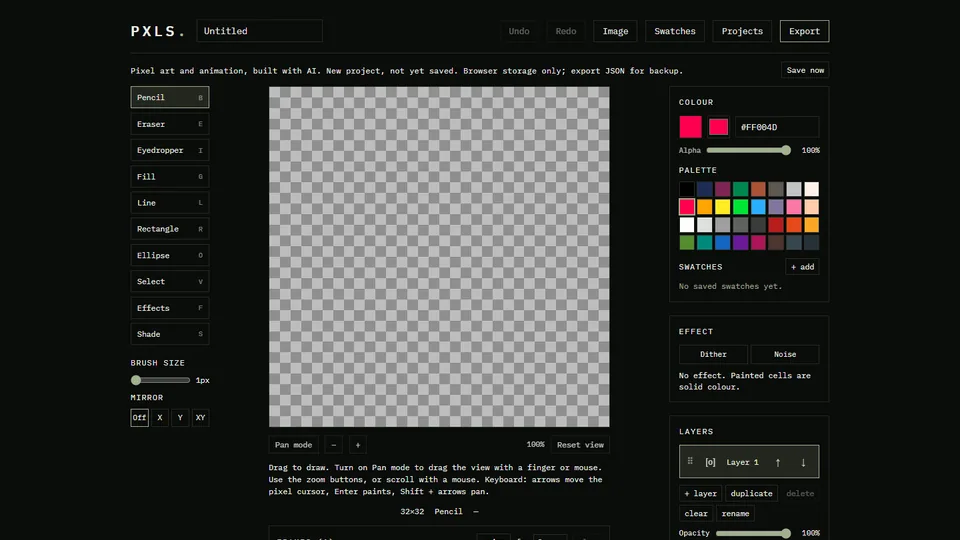Adjust the Alpha slider

(x=748, y=150)
